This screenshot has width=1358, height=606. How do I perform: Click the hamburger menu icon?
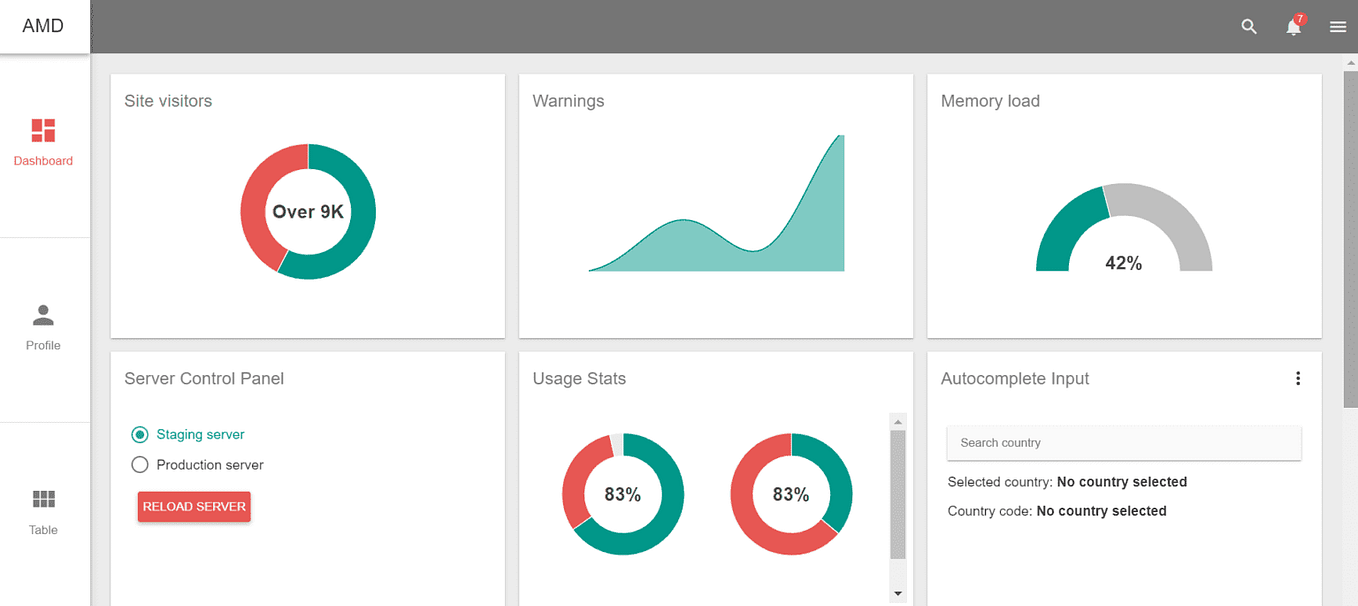[1338, 26]
